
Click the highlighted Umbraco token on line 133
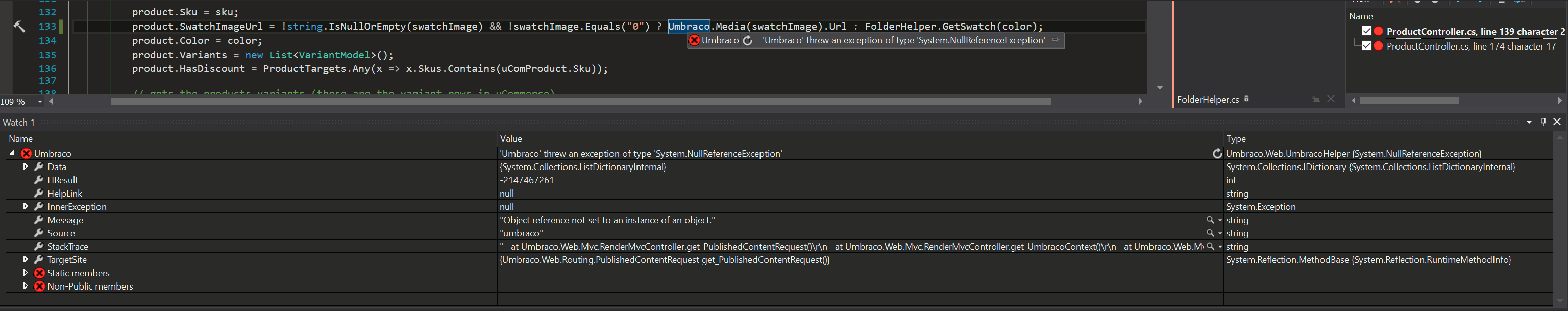click(x=689, y=26)
